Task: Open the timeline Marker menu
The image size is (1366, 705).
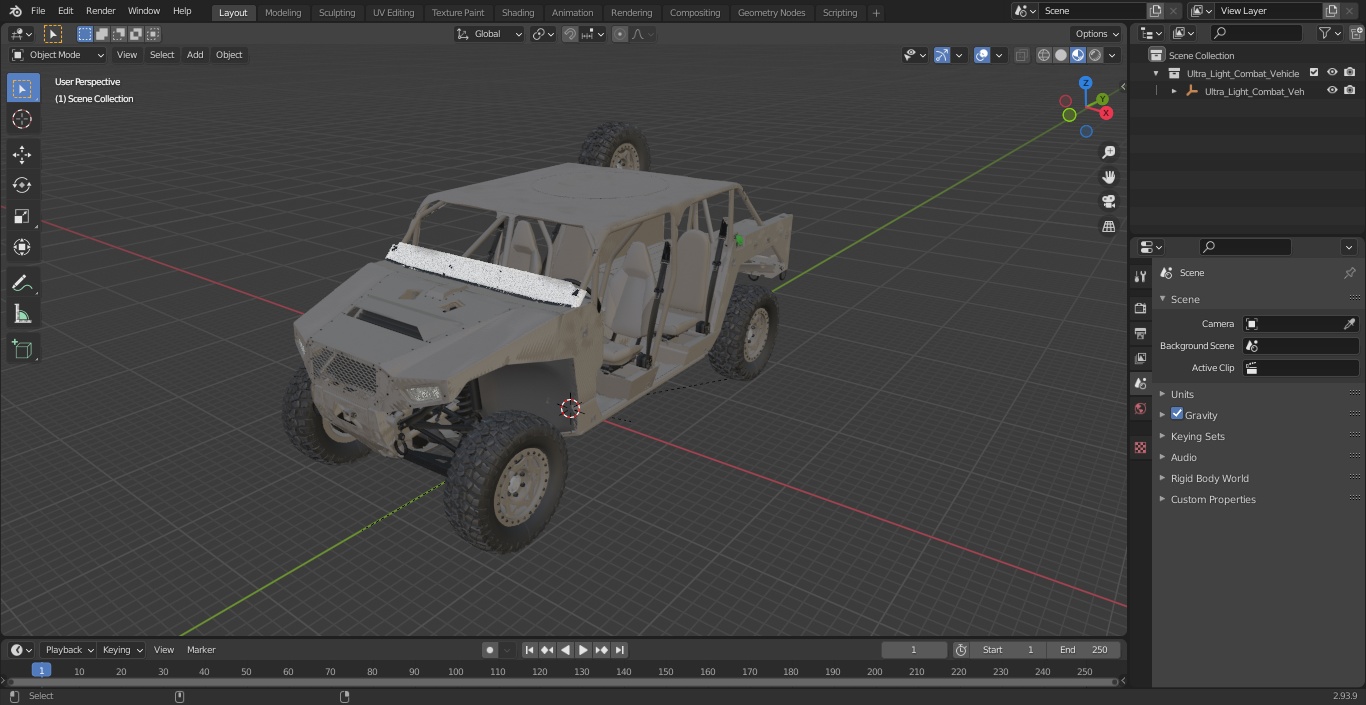Action: [x=201, y=650]
